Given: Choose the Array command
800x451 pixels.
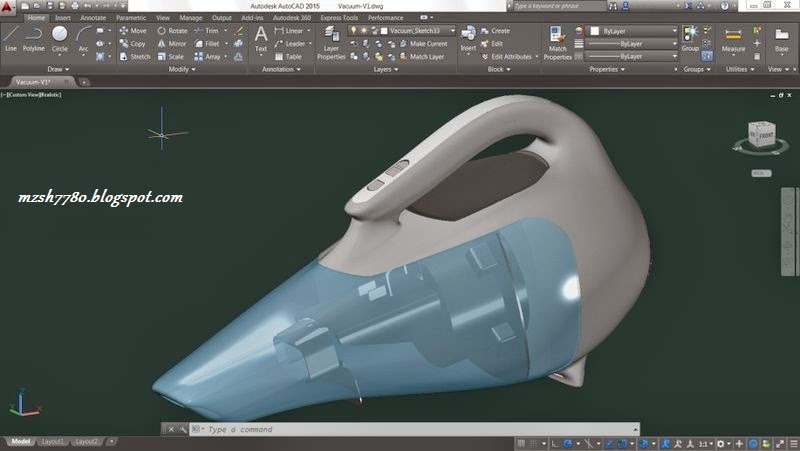Looking at the screenshot, I should [x=208, y=57].
